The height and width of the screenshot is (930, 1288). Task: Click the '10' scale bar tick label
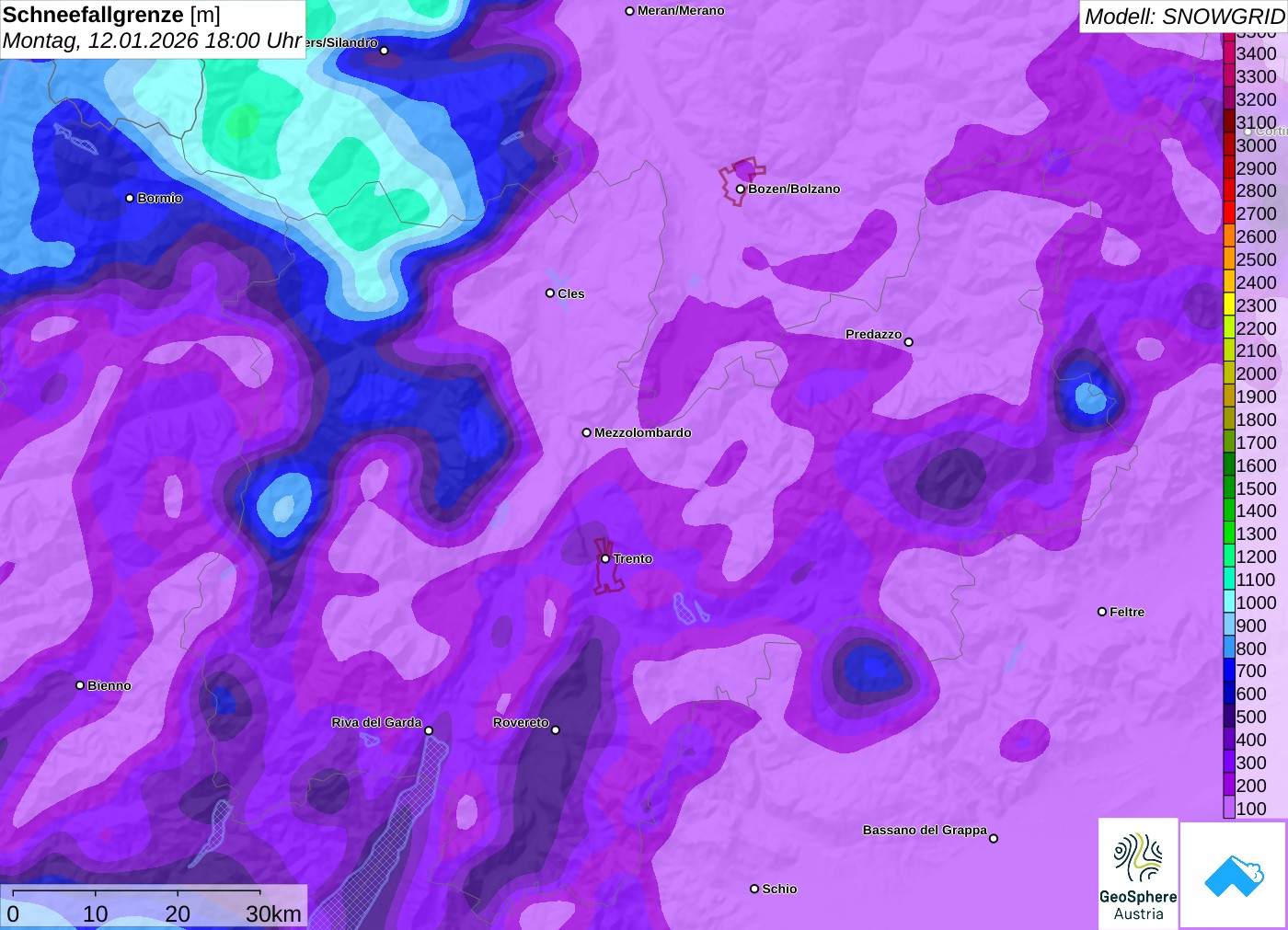[96, 914]
